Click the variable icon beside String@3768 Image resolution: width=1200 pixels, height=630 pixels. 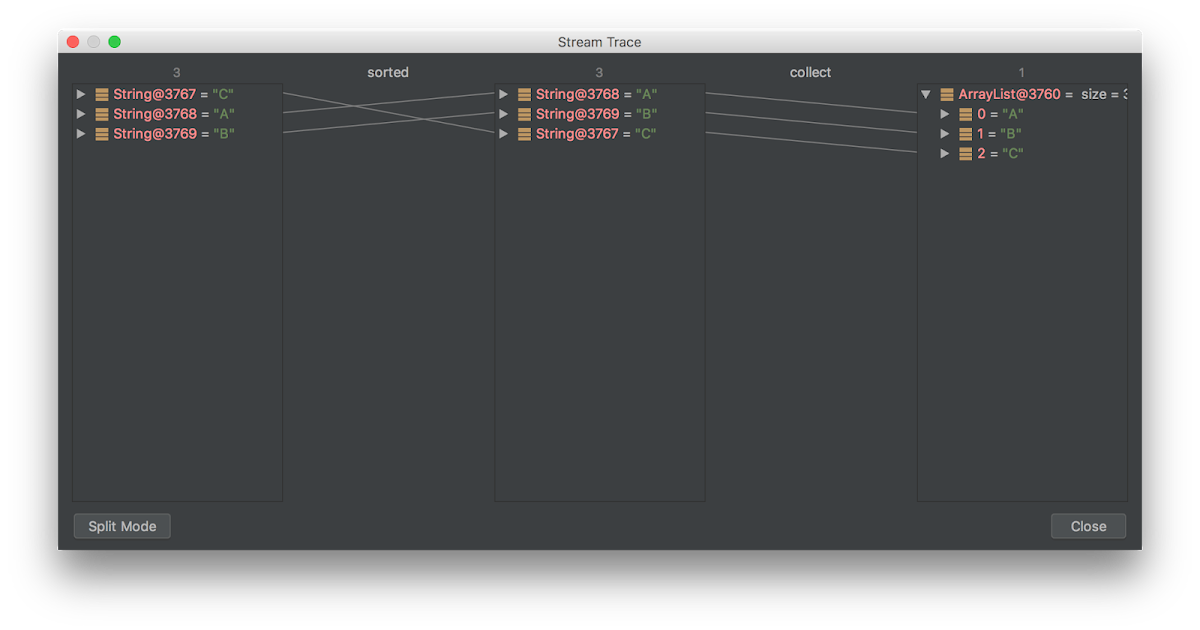(101, 113)
